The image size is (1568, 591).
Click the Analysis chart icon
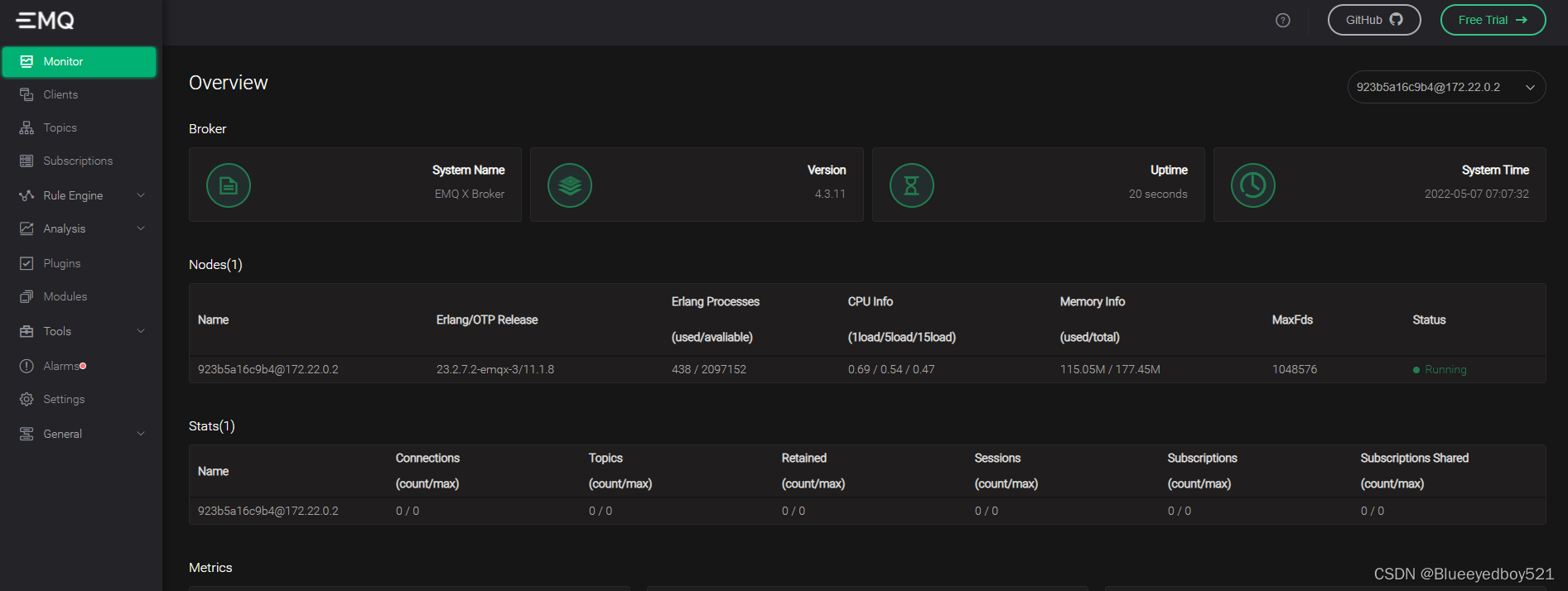tap(27, 228)
